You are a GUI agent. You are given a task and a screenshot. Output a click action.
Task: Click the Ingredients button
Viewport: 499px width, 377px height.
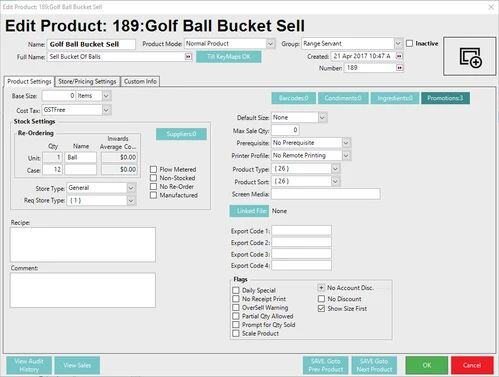(x=395, y=98)
